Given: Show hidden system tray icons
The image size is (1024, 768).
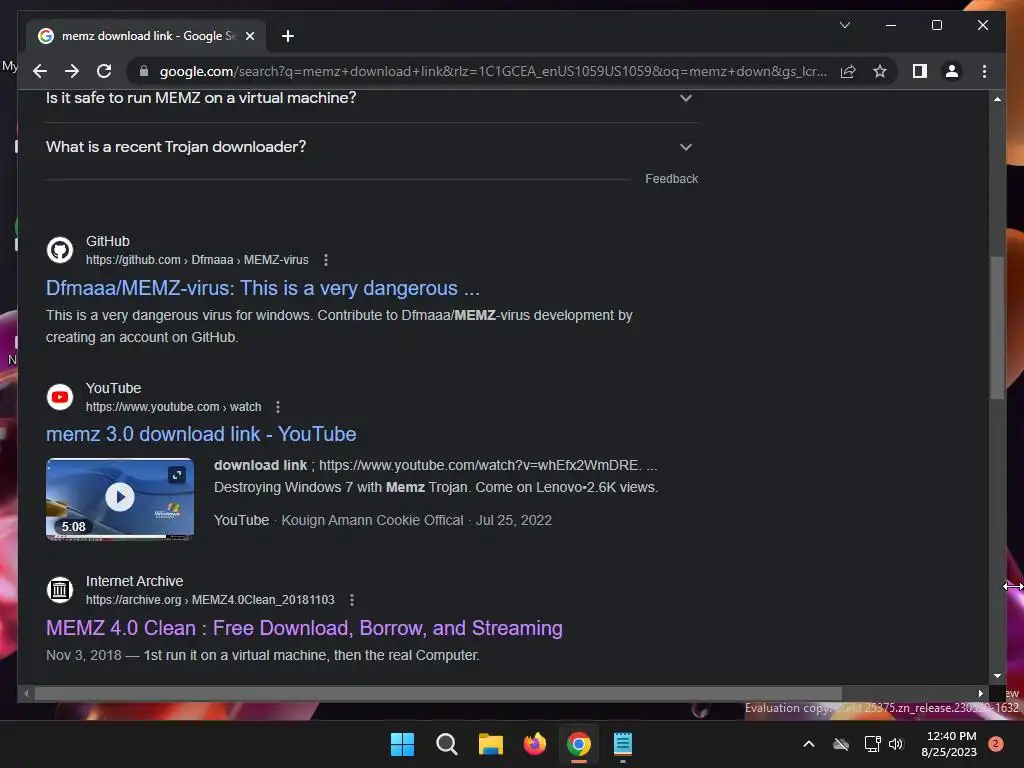Looking at the screenshot, I should pos(808,744).
